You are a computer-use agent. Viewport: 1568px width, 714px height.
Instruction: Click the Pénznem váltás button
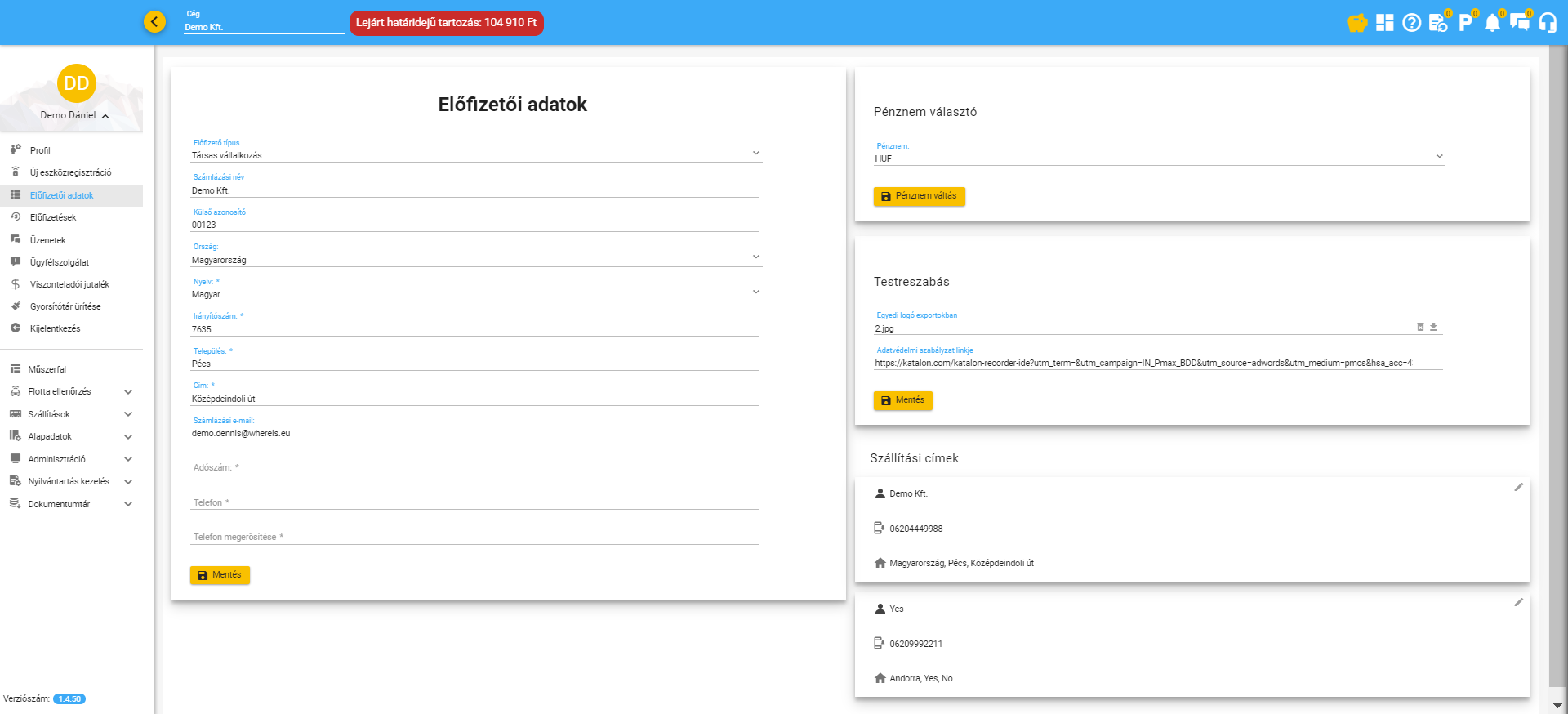coord(919,196)
